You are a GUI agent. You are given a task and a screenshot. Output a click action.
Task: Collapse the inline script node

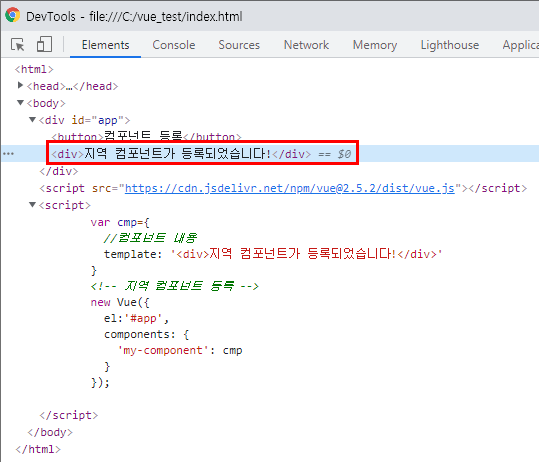32,205
